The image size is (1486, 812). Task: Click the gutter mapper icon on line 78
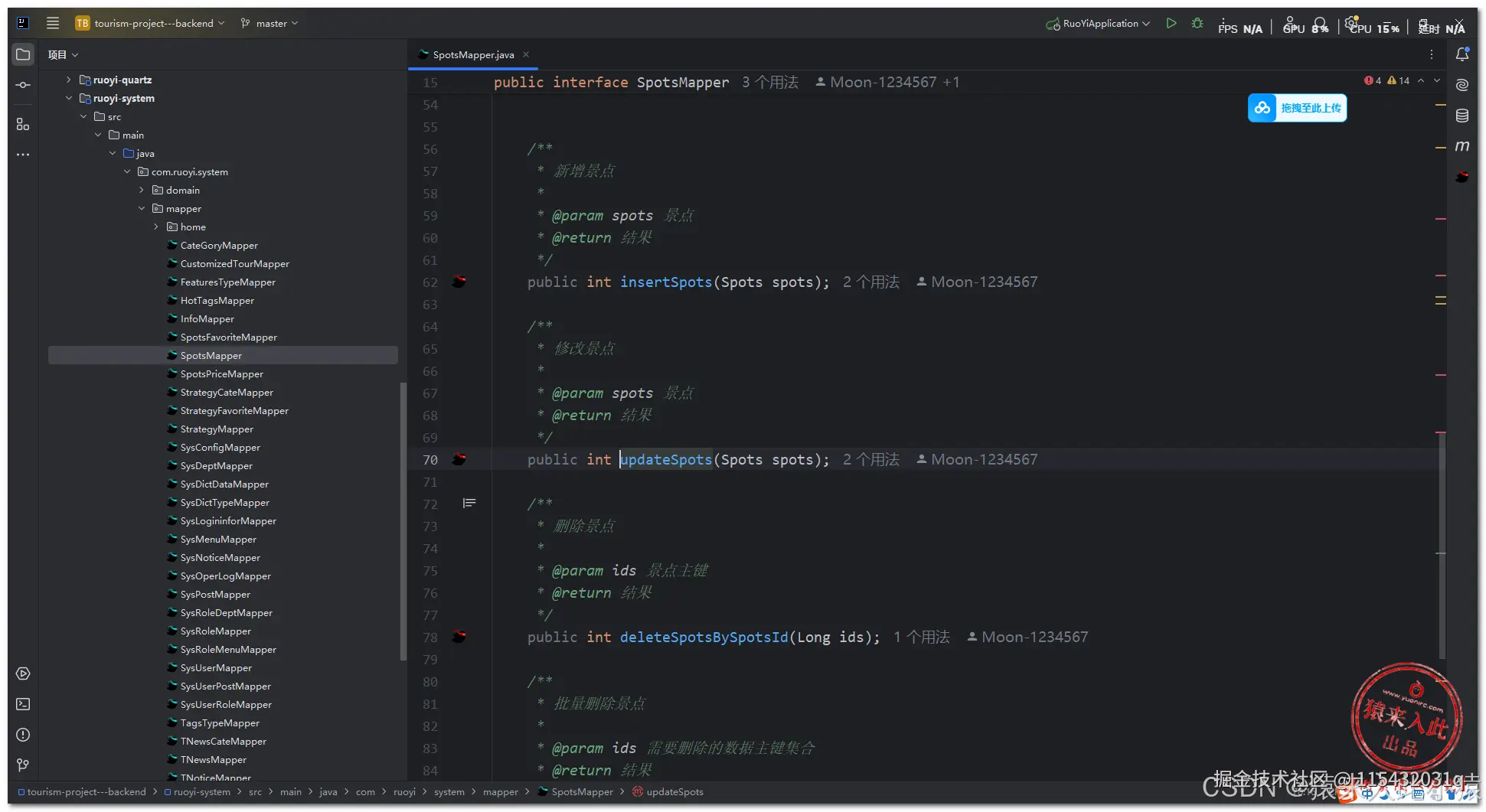[x=459, y=637]
